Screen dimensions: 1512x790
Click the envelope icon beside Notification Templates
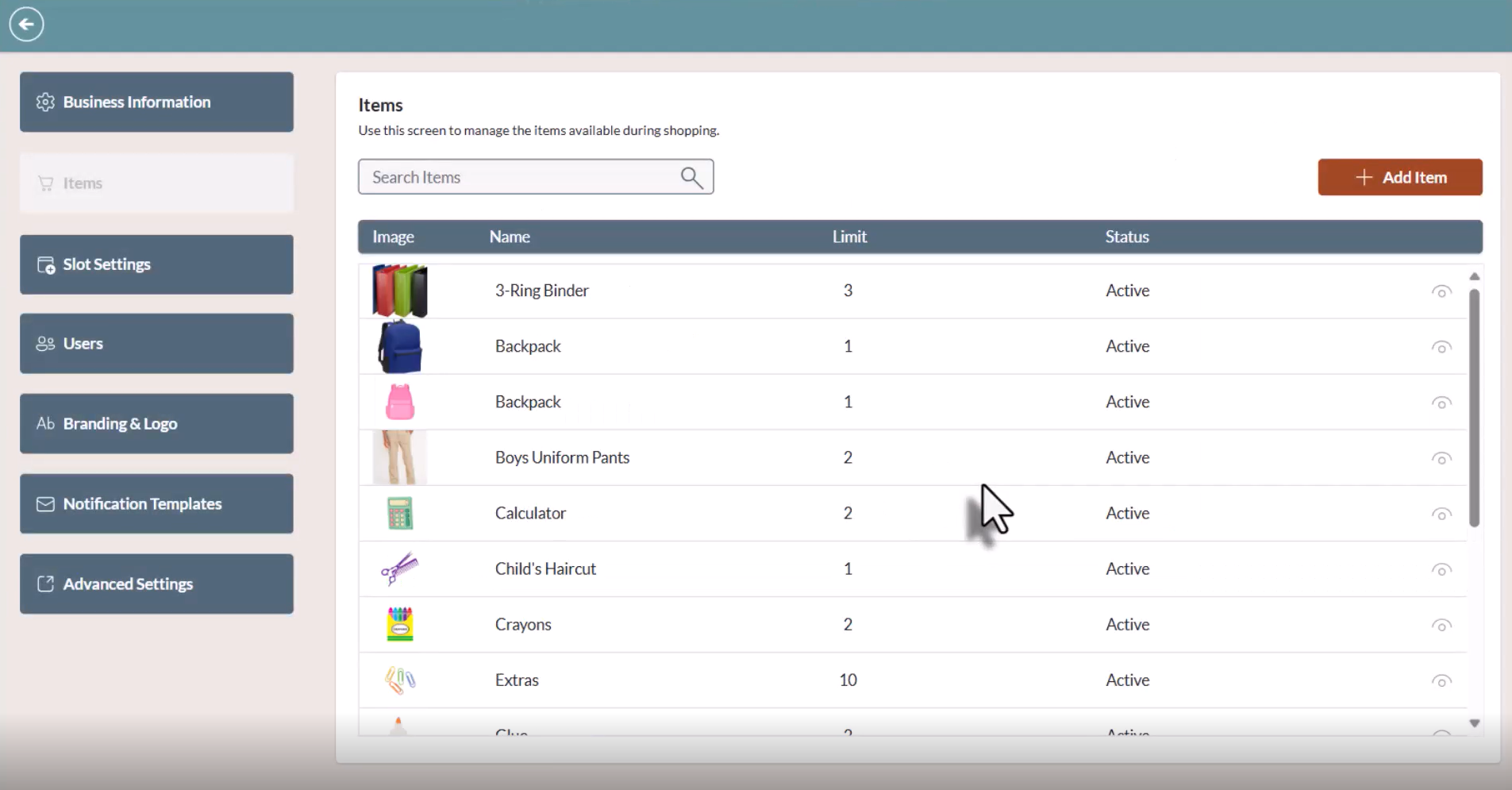tap(44, 503)
